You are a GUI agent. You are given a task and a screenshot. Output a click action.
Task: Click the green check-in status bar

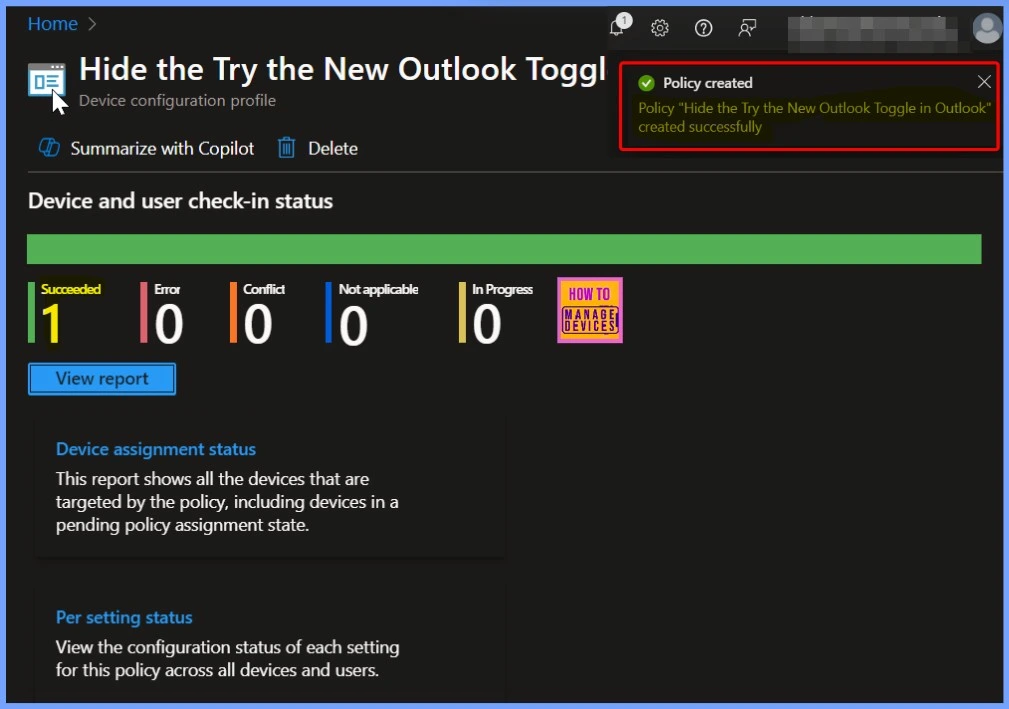click(x=504, y=249)
